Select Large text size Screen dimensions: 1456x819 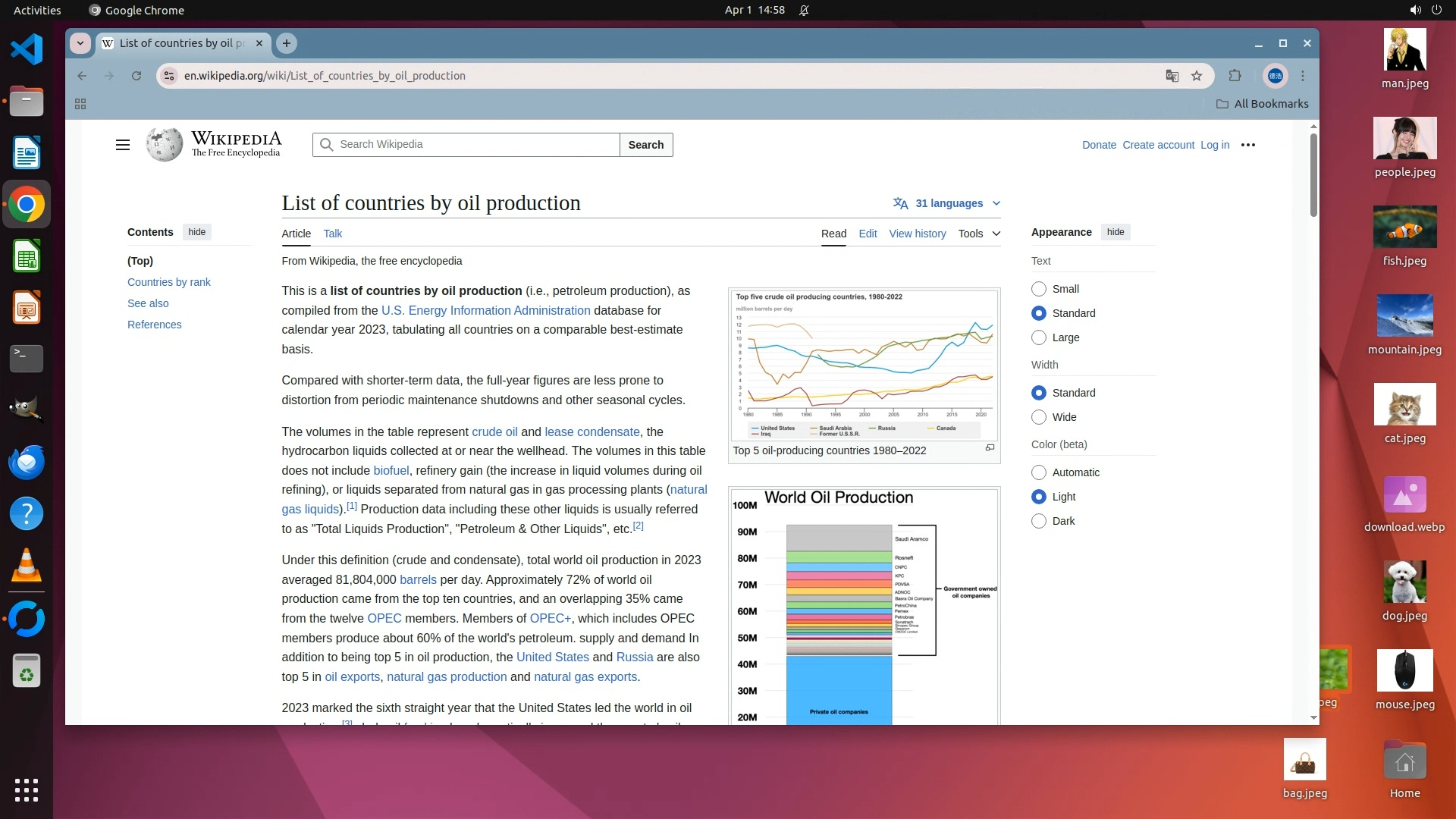tap(1039, 337)
